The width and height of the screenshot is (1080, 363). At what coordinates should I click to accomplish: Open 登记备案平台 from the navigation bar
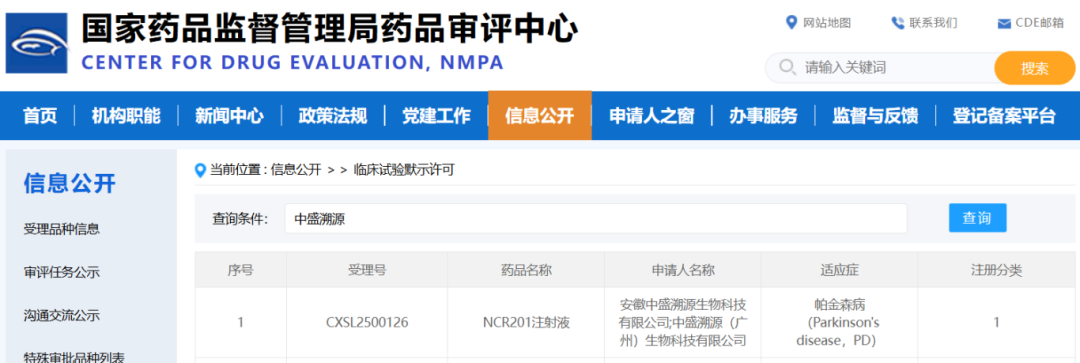(x=1004, y=116)
